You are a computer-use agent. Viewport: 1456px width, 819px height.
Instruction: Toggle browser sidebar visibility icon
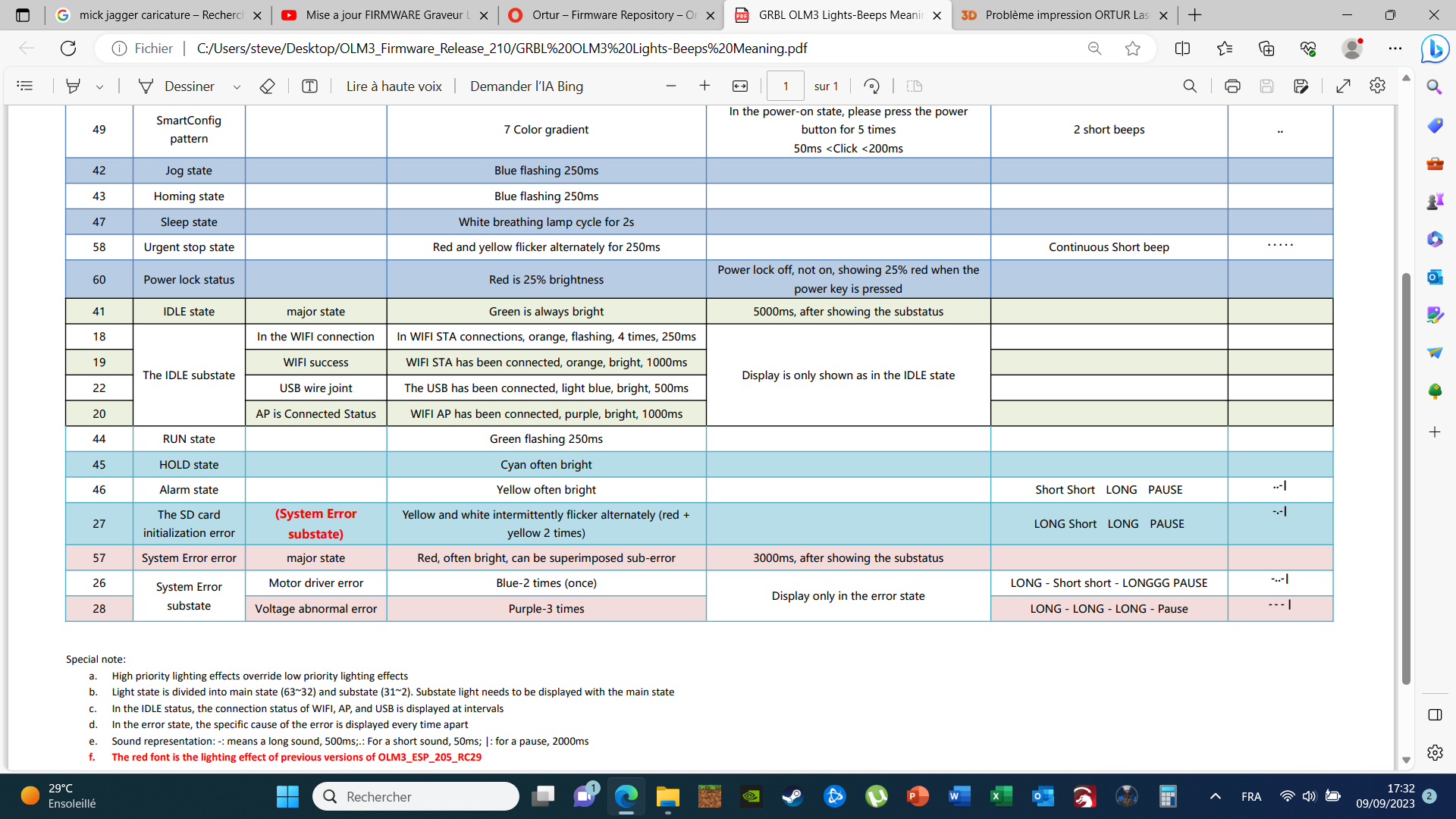click(1435, 714)
